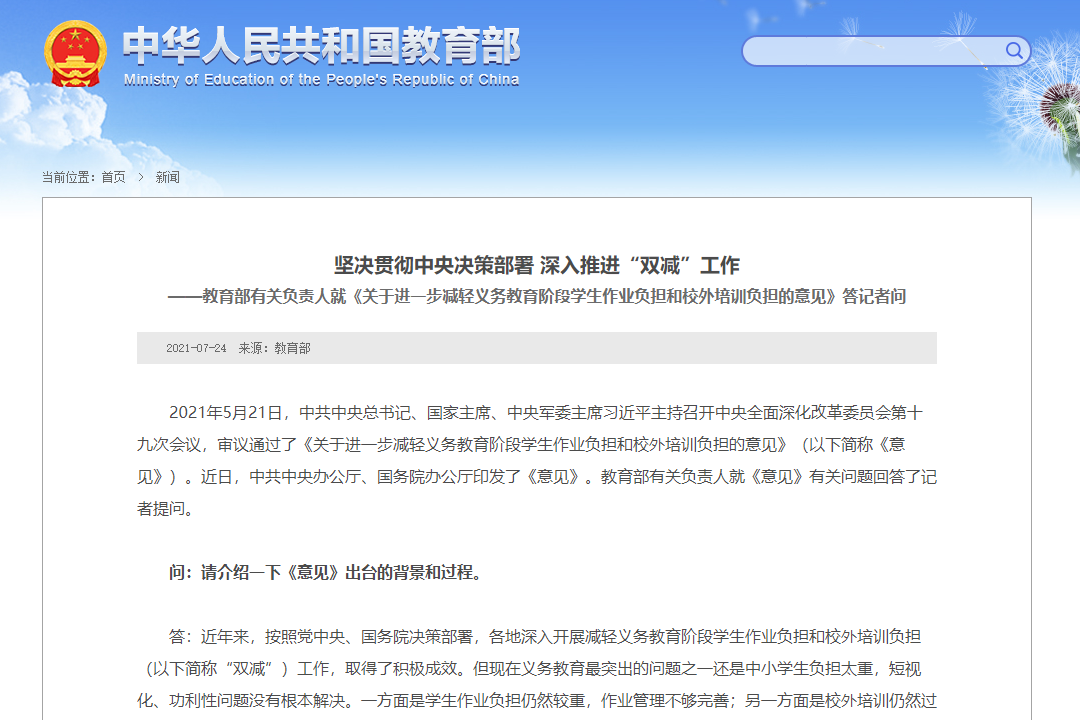The width and height of the screenshot is (1080, 720).
Task: Click line starting 化、功利性问题没有根本解决
Action: coord(537,701)
